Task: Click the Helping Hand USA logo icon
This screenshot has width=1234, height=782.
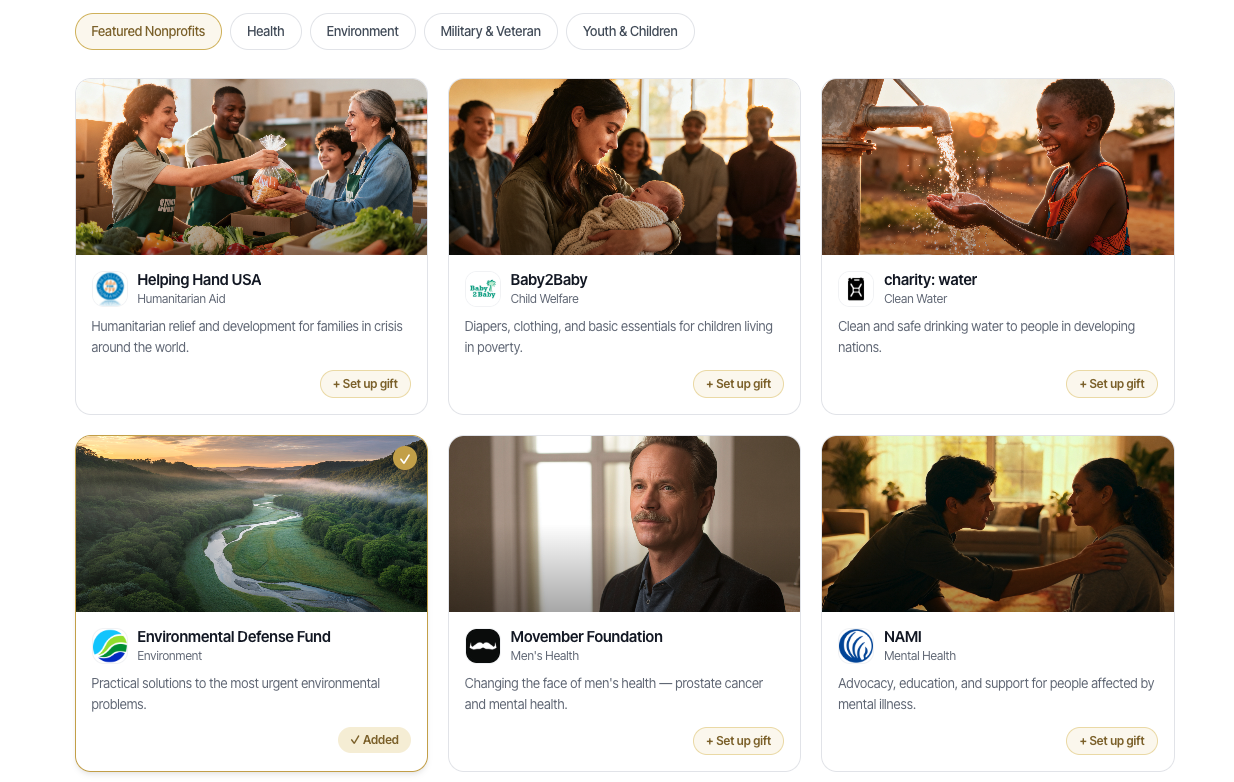Action: click(x=109, y=288)
